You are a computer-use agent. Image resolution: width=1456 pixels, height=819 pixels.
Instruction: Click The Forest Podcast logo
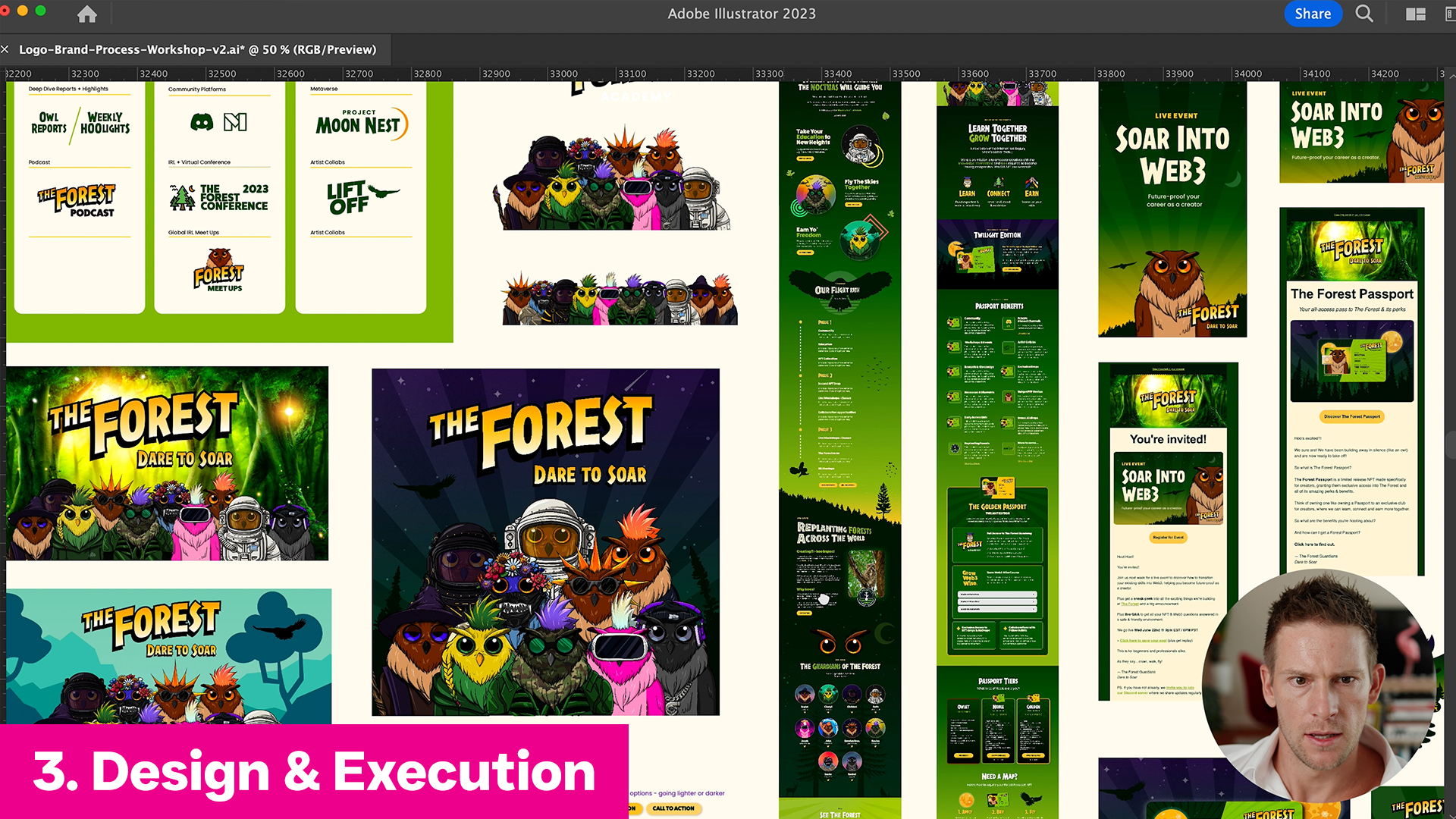77,201
